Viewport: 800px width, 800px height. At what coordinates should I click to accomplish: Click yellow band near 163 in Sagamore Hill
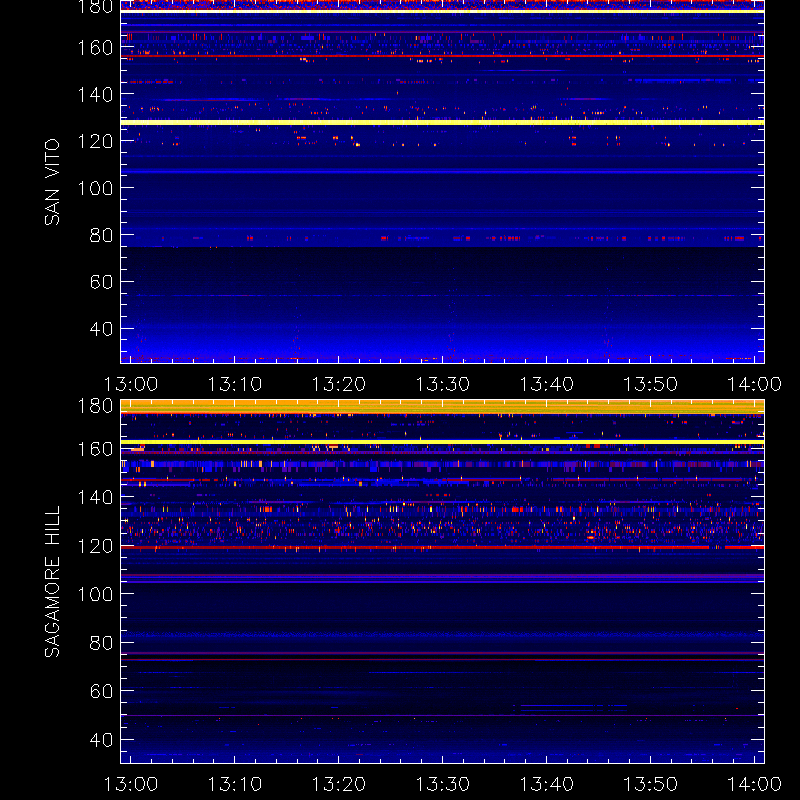click(x=442, y=442)
